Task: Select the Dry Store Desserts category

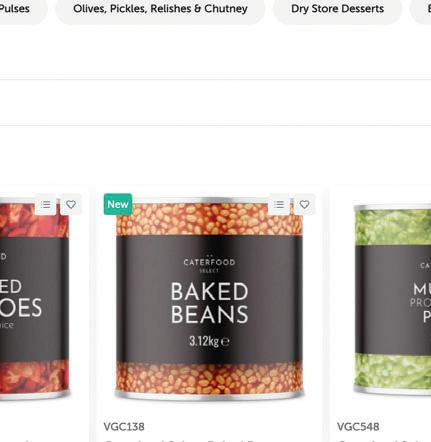Action: coord(337,9)
